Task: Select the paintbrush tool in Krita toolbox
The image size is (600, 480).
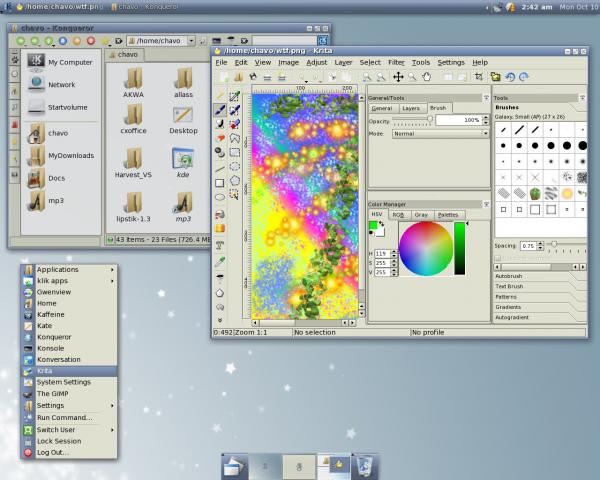Action: pos(220,110)
